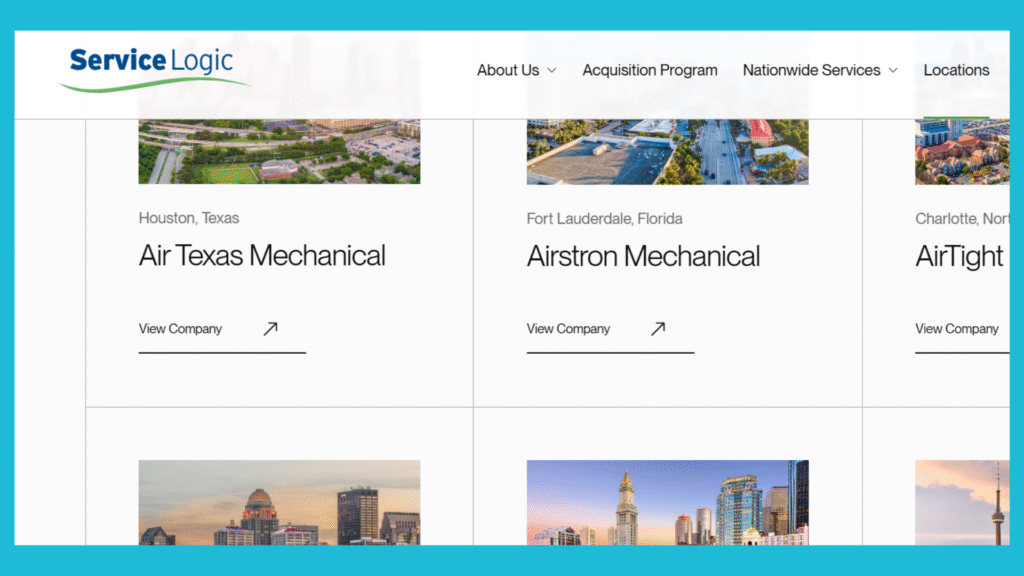Screen dimensions: 1024x576
Task: Open Fort Lauderdale aerial photo thumbnail
Action: click(x=667, y=152)
